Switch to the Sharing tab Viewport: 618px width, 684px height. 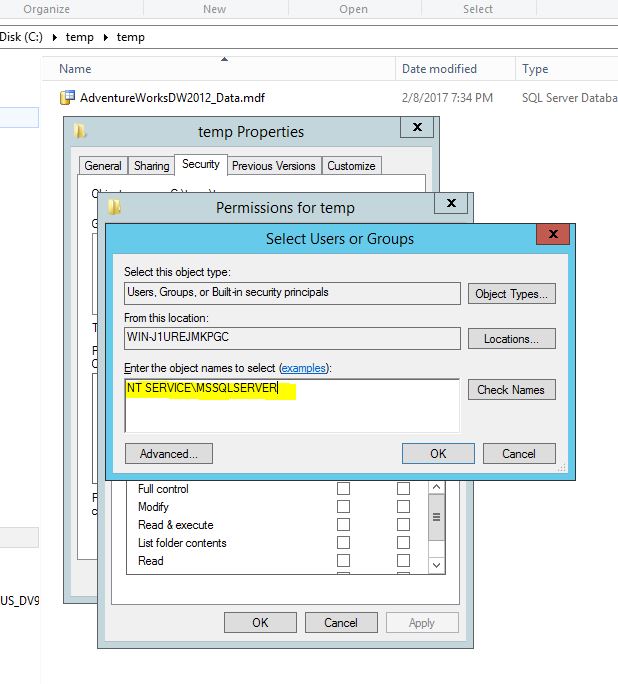point(151,166)
